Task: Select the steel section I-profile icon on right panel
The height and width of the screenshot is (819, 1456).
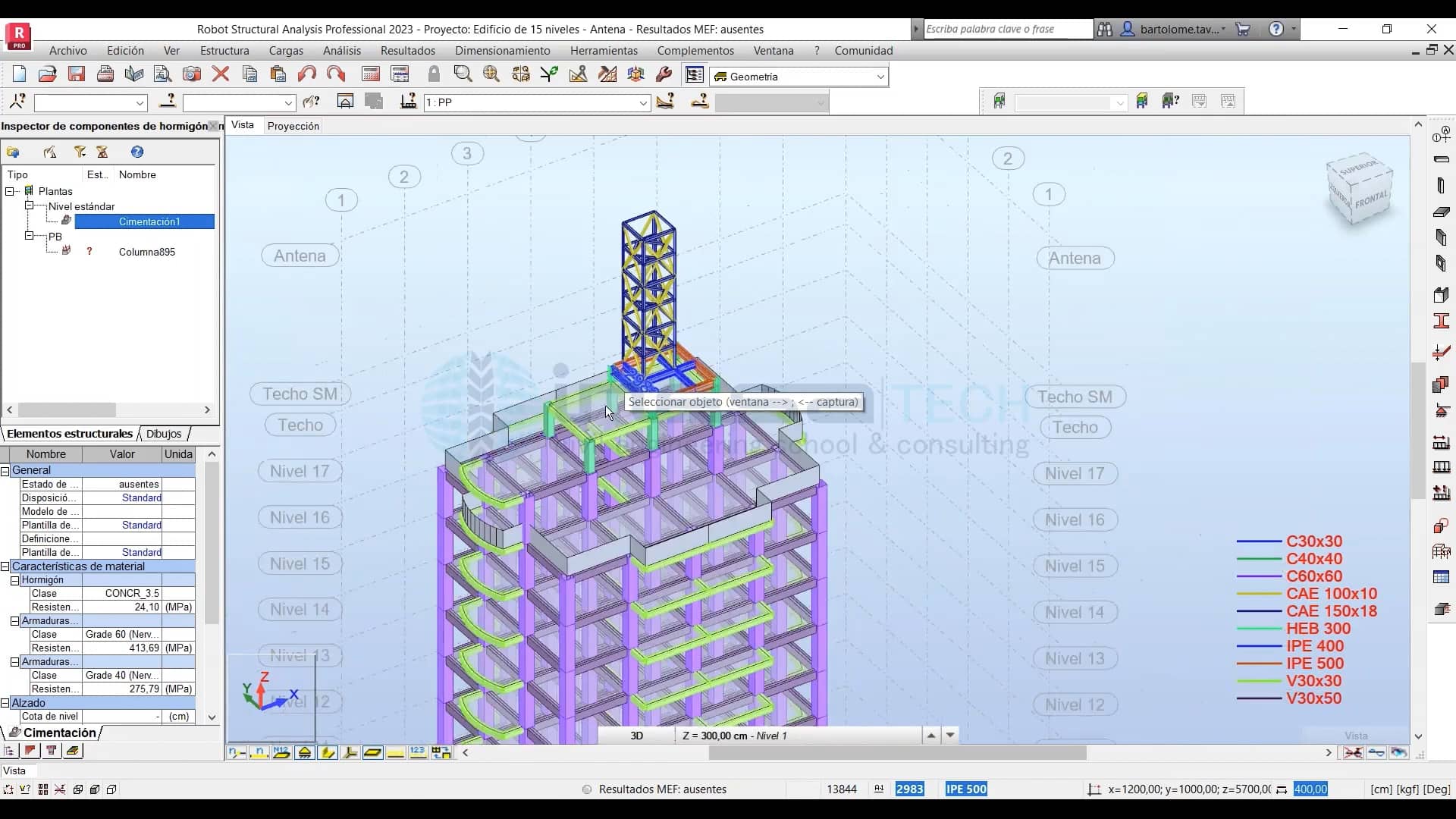Action: [1443, 321]
